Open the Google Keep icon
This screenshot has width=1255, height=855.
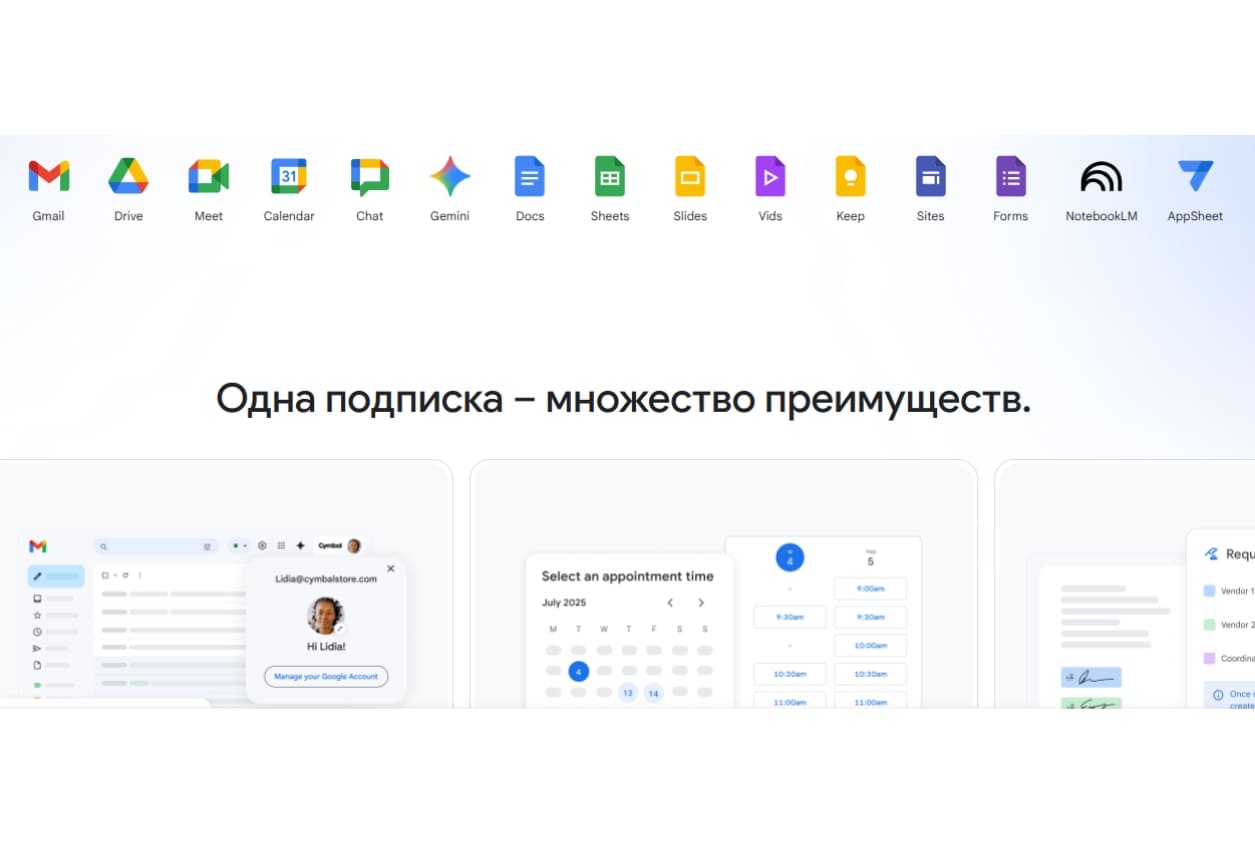tap(850, 177)
